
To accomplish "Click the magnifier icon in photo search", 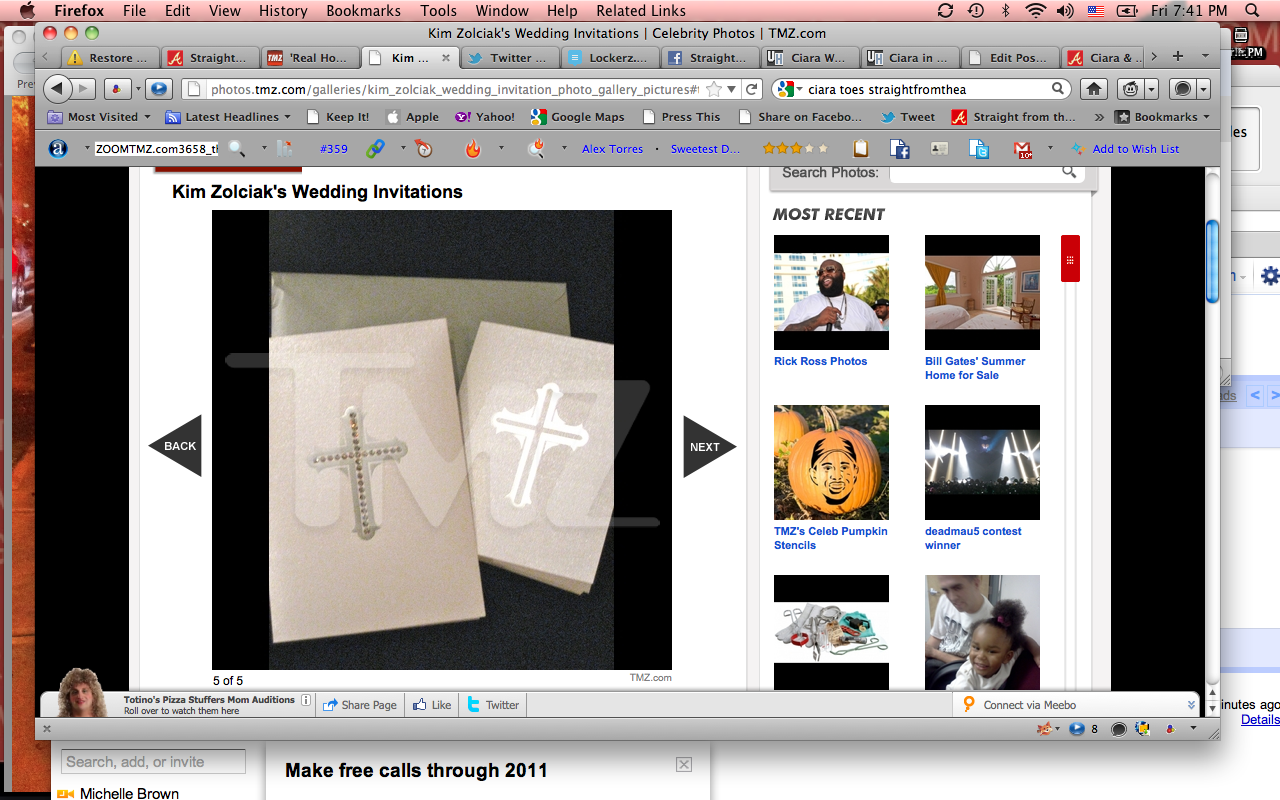I will [x=1069, y=172].
